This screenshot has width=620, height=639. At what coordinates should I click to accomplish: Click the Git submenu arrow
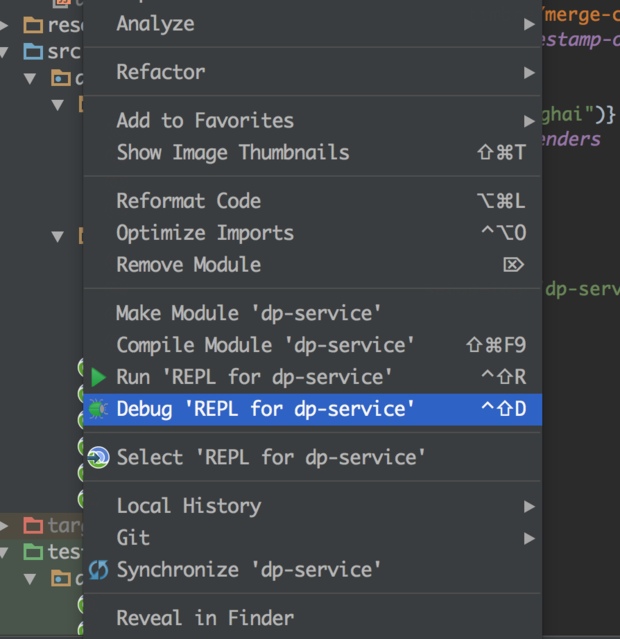(x=529, y=539)
